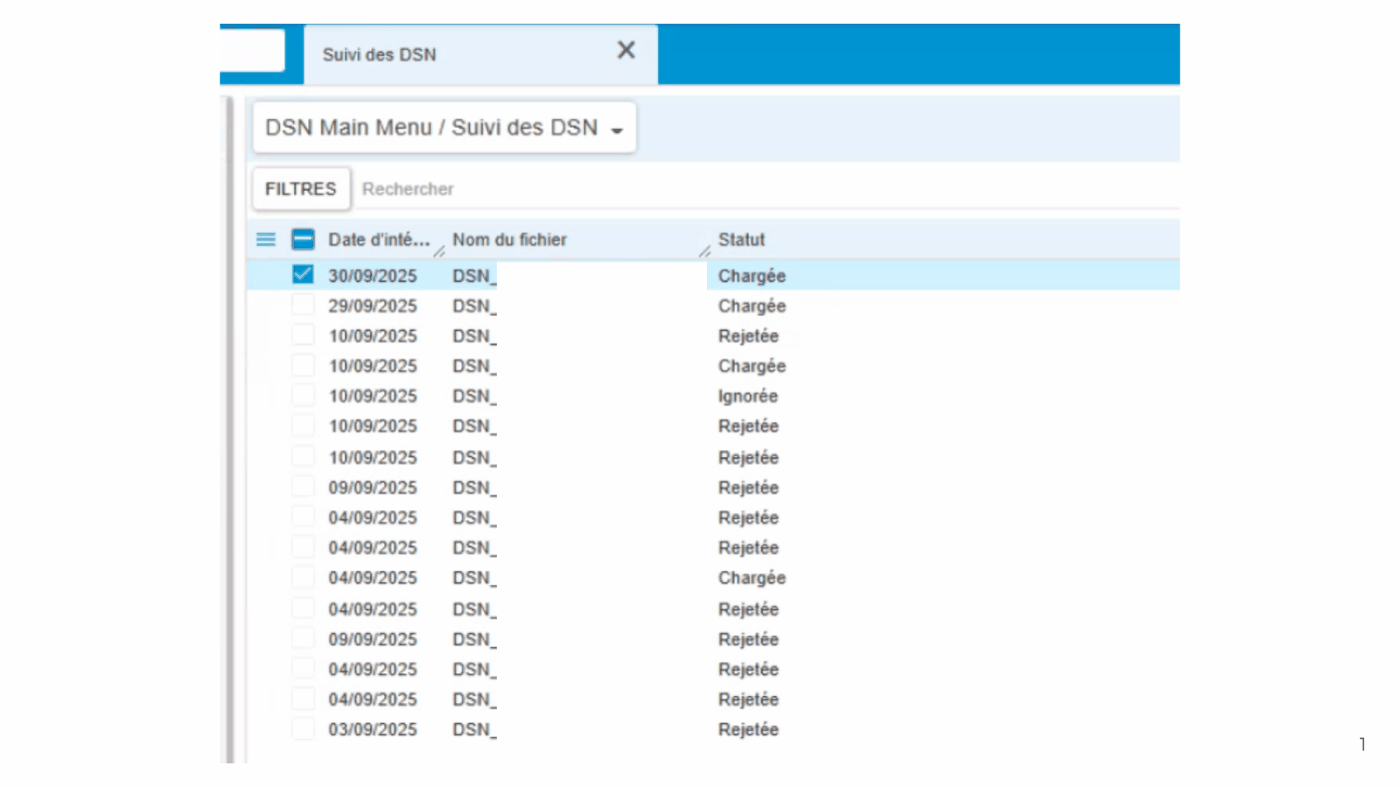The width and height of the screenshot is (1400, 787).
Task: Click the caret arrow beside Suivi des DSN
Action: 617,131
